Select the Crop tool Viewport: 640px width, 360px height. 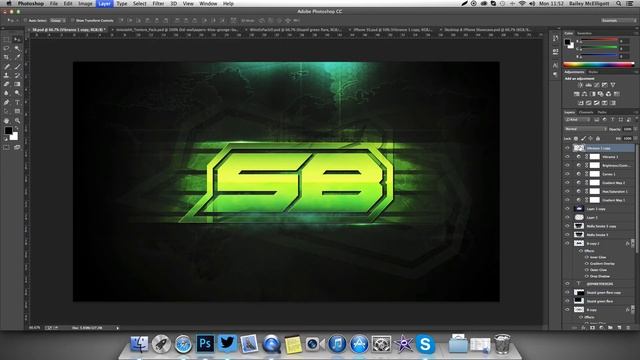tap(7, 58)
